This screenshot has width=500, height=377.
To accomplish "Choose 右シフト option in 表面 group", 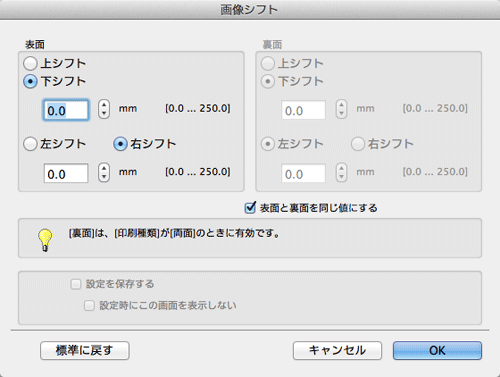I will click(120, 144).
